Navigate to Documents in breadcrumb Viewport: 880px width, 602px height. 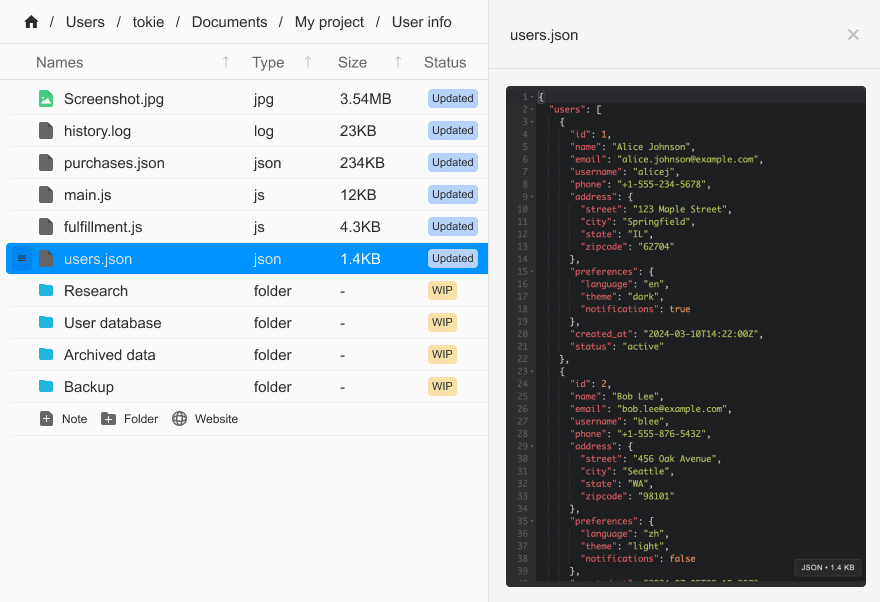(x=229, y=22)
